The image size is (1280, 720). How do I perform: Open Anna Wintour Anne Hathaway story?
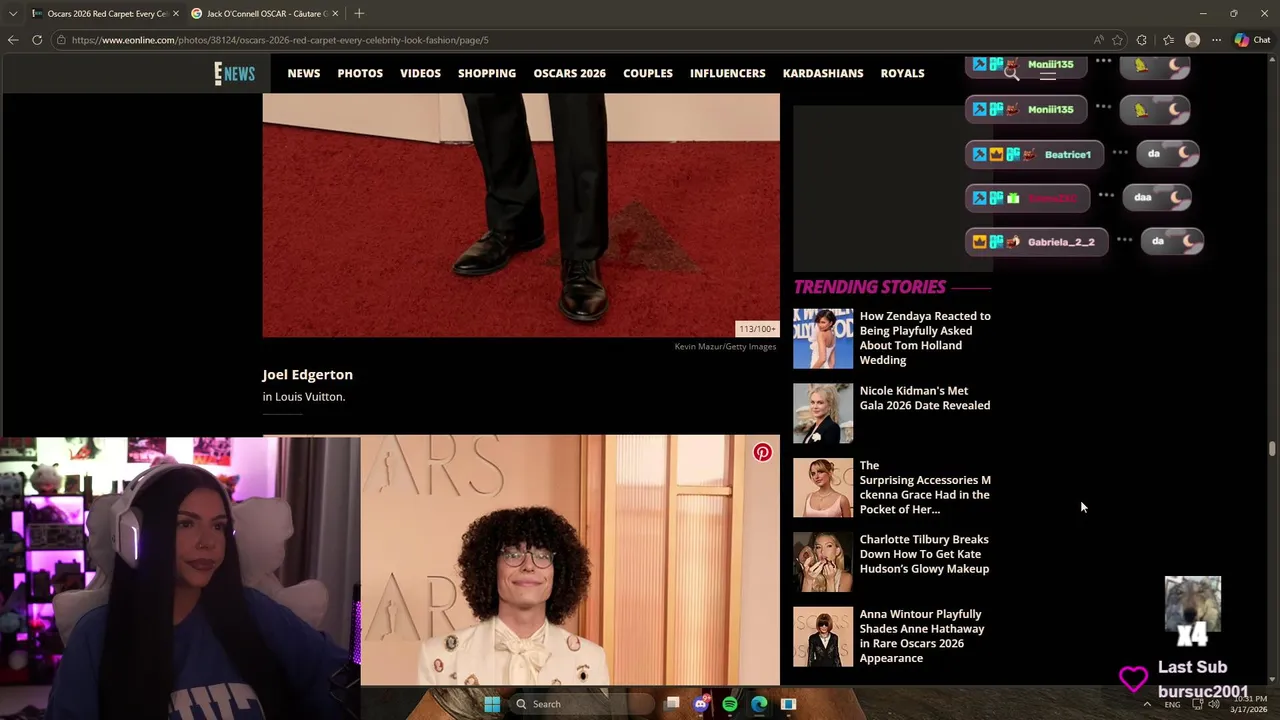tap(922, 636)
